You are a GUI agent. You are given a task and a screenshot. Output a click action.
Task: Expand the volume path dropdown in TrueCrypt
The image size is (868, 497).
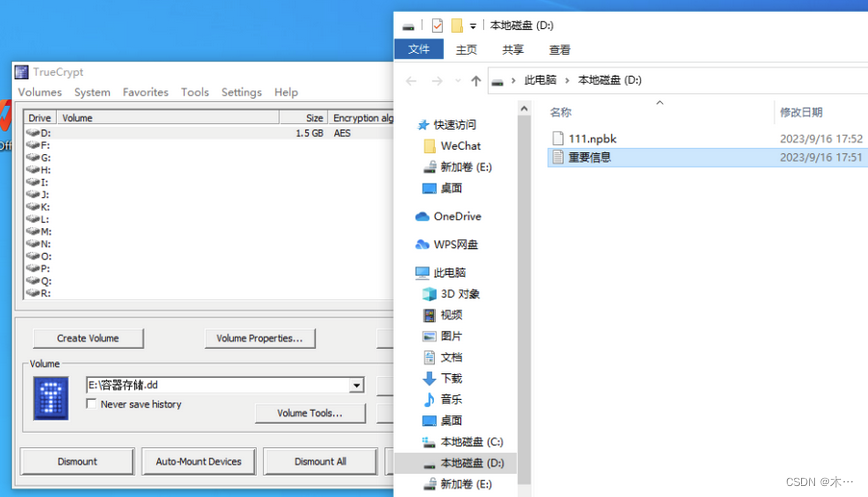[x=357, y=385]
